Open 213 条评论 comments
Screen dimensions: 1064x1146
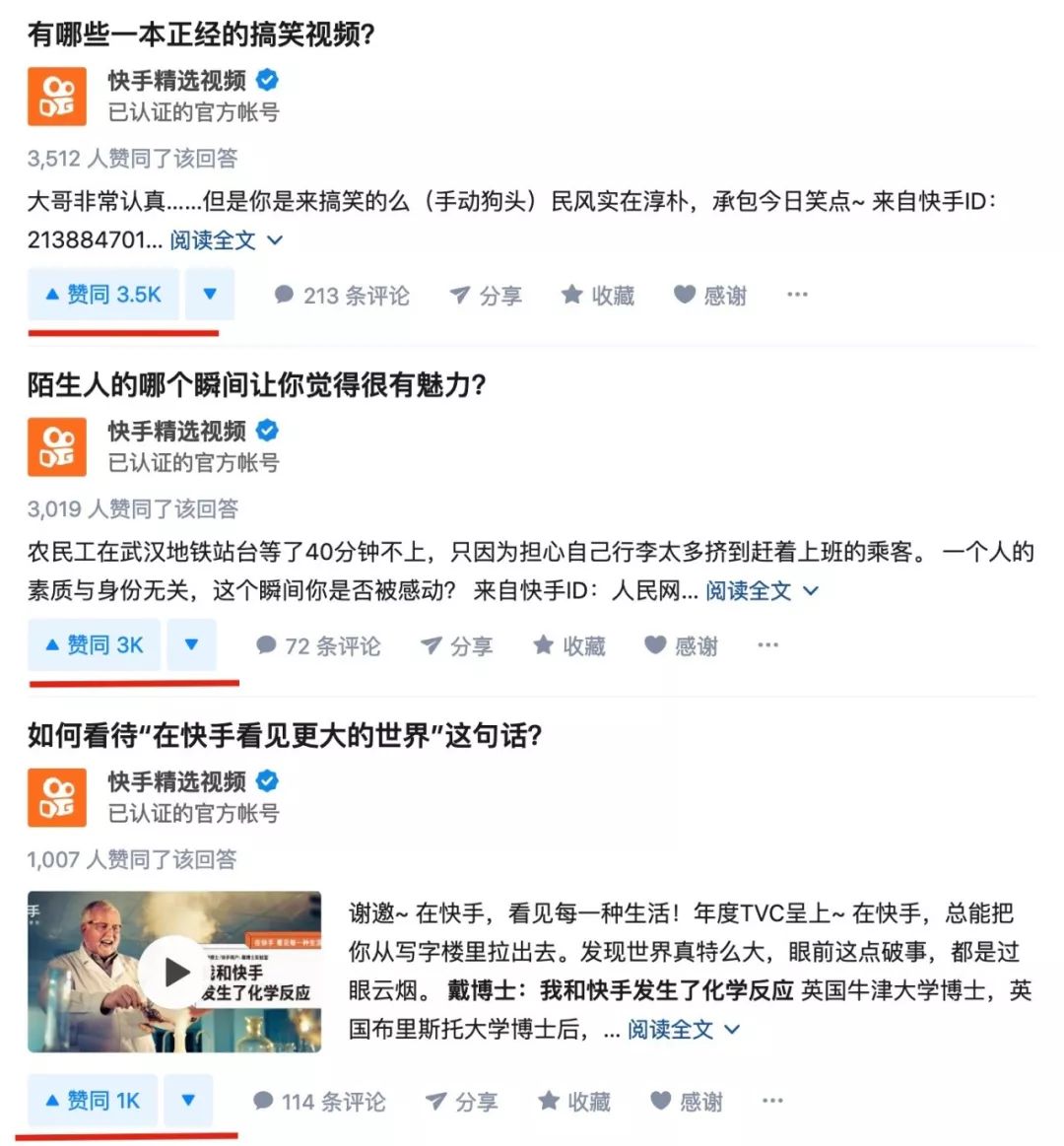[x=341, y=296]
